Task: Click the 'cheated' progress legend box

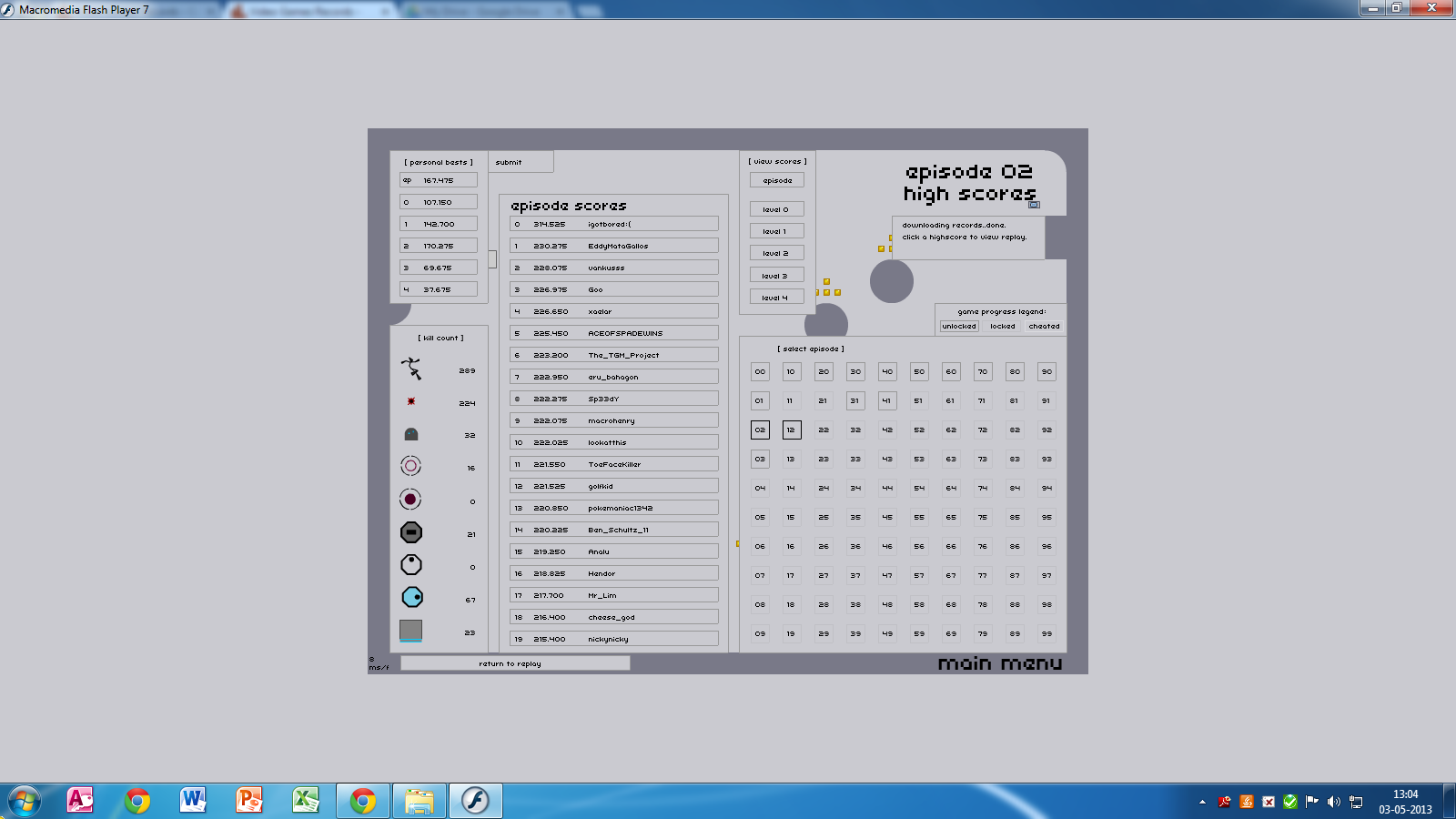Action: click(1044, 326)
